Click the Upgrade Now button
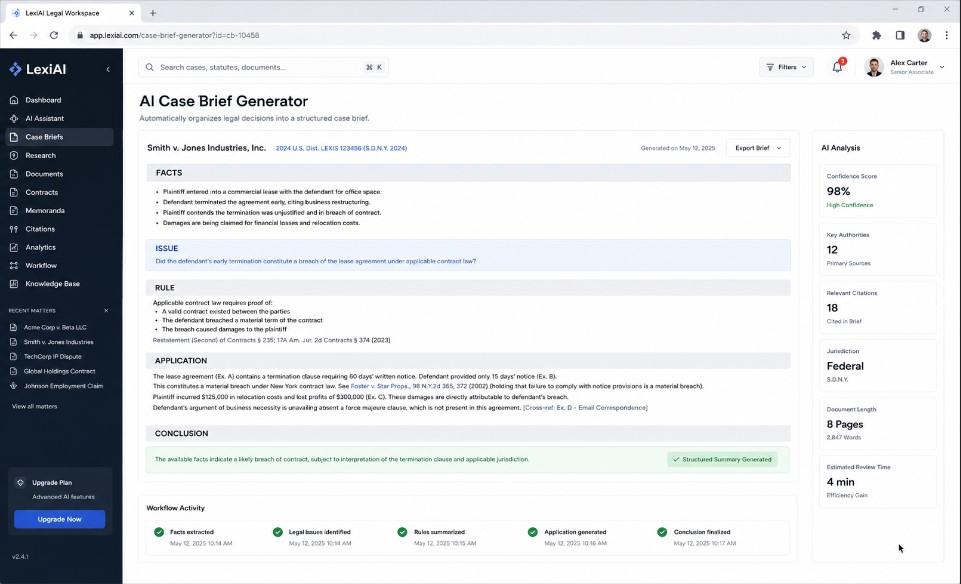 59,519
